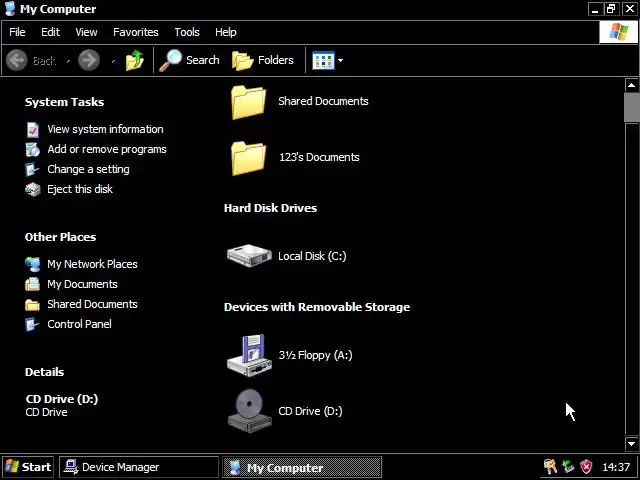This screenshot has height=480, width=640.
Task: Select the CD Drive (D:) disc icon
Action: click(249, 411)
